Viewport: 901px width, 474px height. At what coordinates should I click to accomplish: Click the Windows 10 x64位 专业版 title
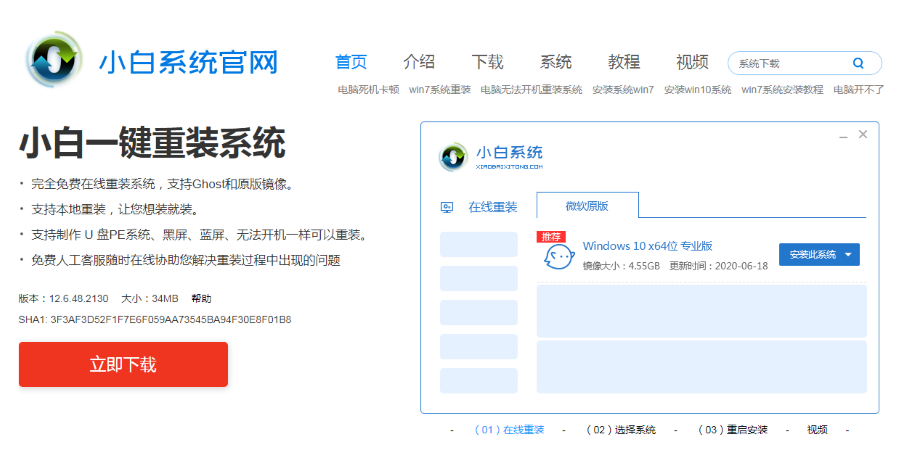click(648, 246)
